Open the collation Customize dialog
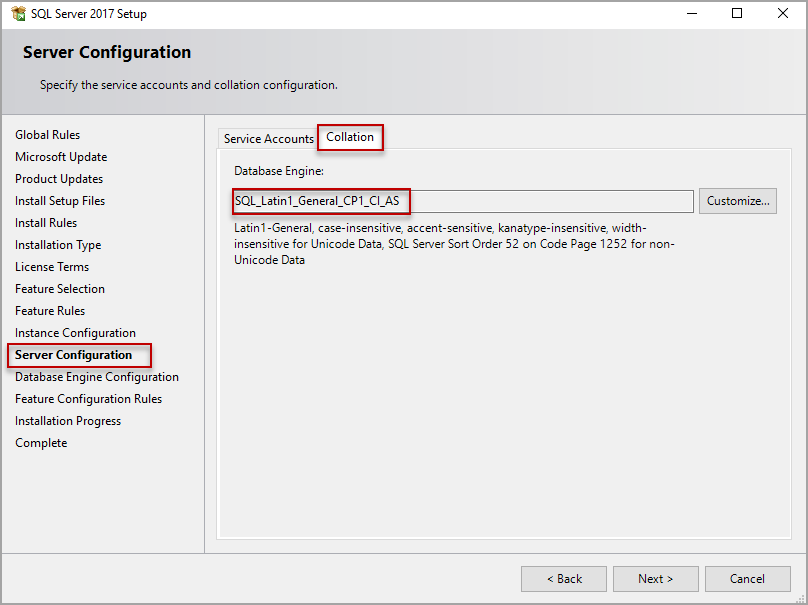 (737, 200)
